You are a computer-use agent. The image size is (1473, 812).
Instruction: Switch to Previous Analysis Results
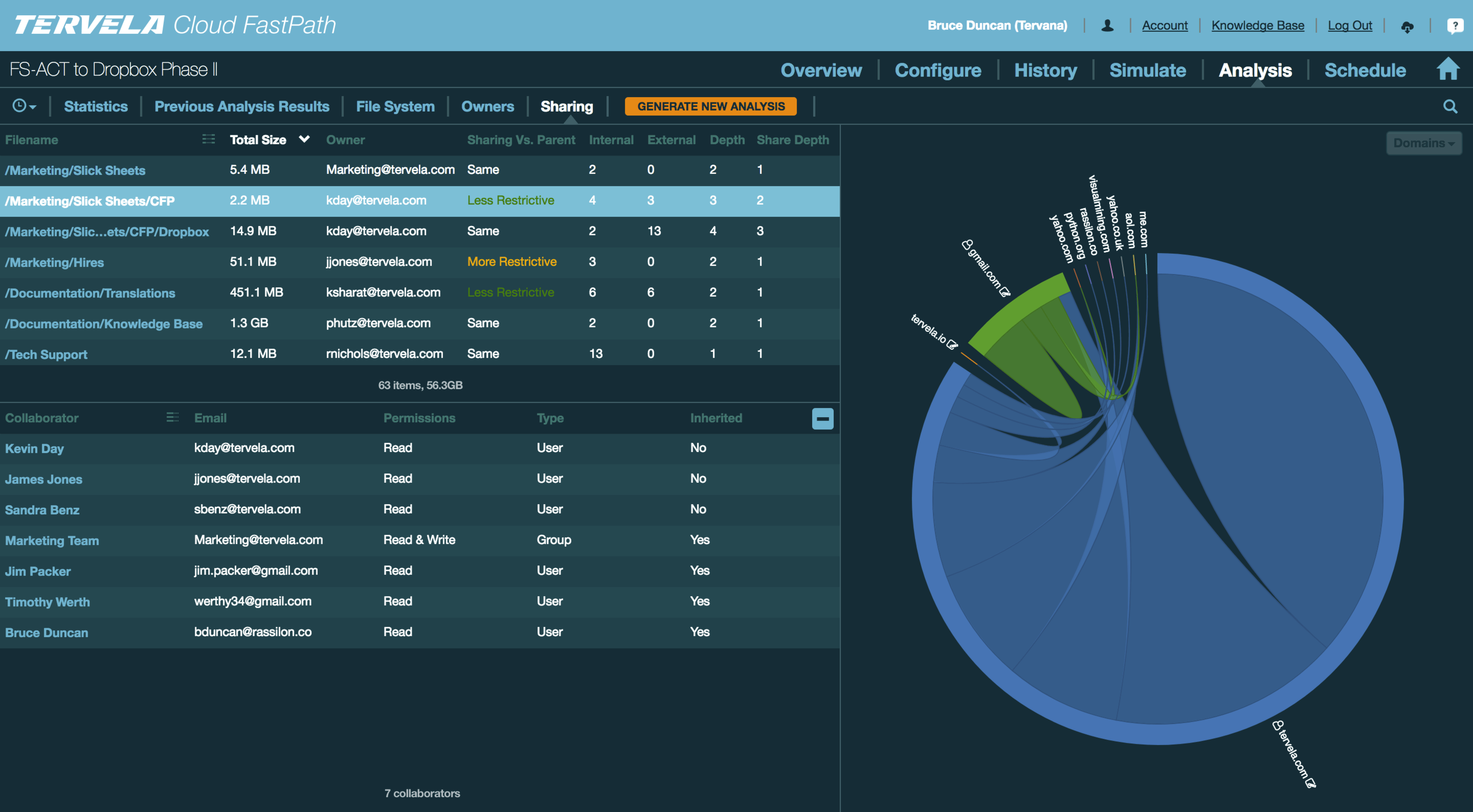point(242,106)
